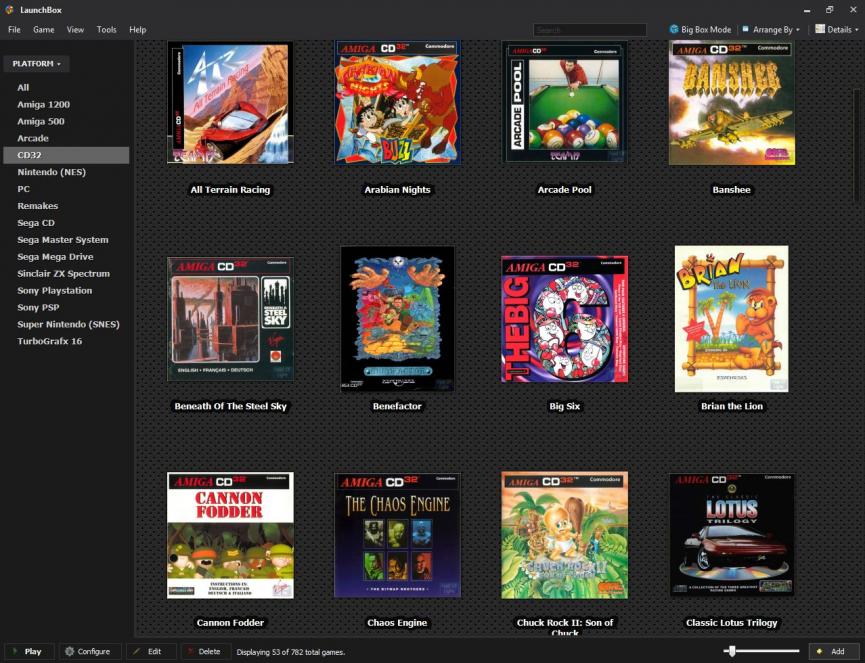Image resolution: width=865 pixels, height=663 pixels.
Task: Switch to Big Box Mode
Action: [x=700, y=30]
